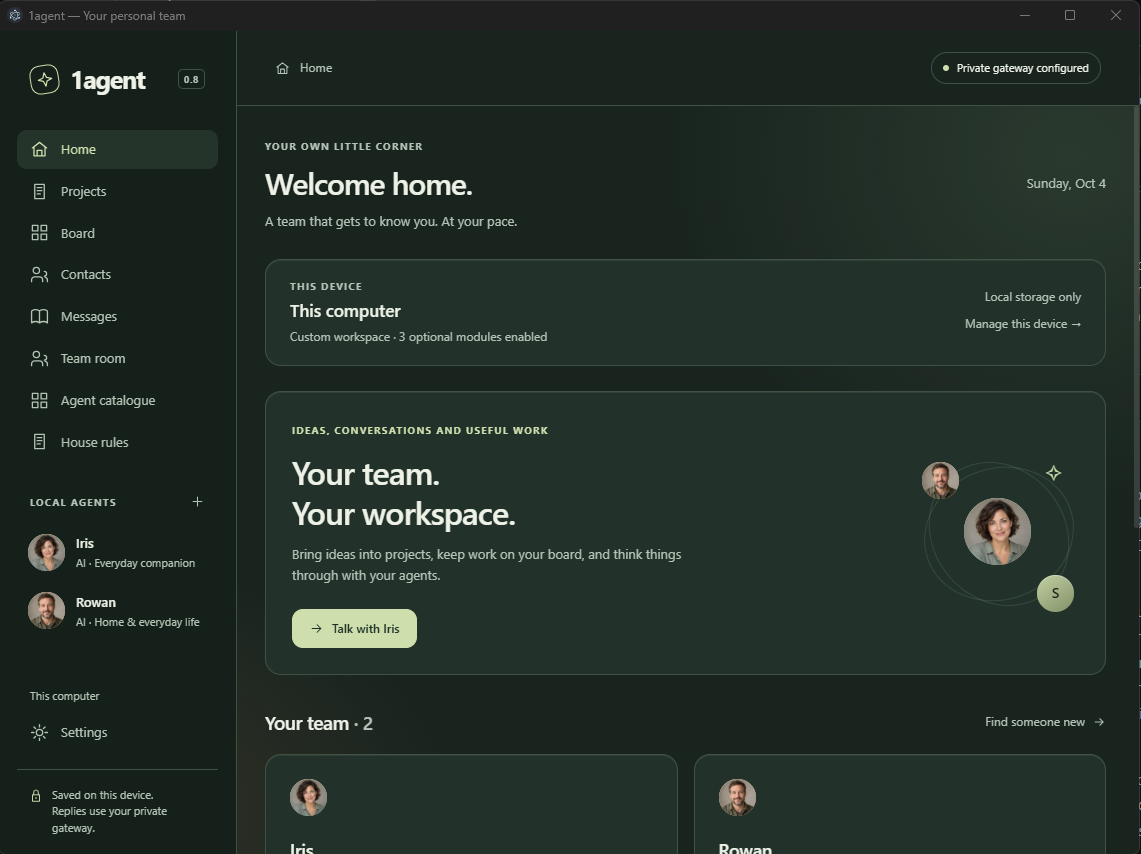Click the 0.8 version badge
This screenshot has height=854, width=1141.
click(191, 79)
